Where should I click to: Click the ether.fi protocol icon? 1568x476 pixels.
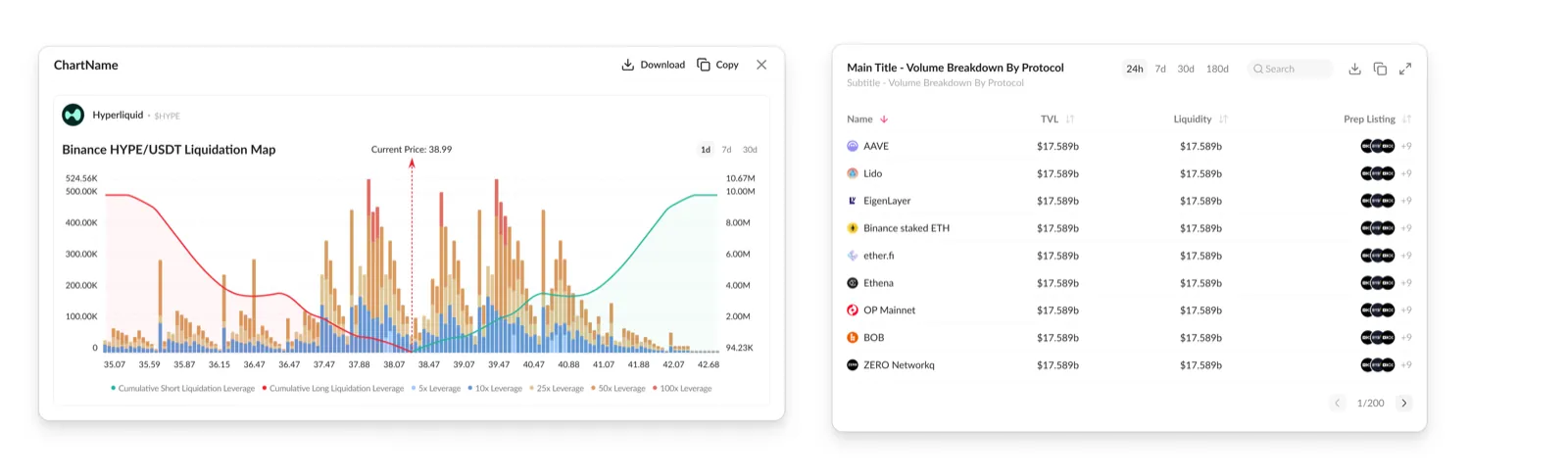pos(853,256)
